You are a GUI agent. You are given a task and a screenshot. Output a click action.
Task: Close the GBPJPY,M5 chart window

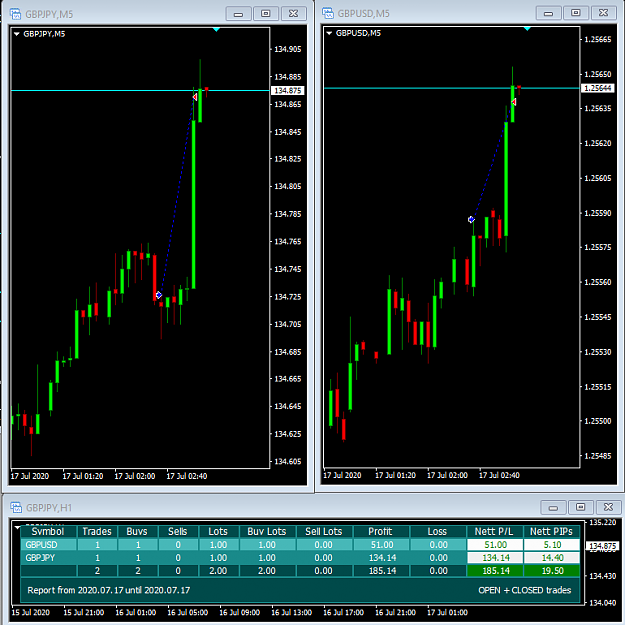tap(294, 14)
